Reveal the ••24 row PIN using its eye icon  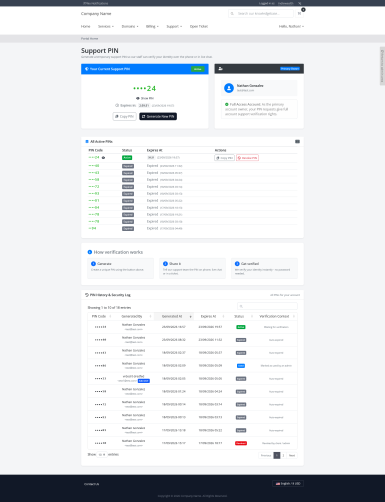103,158
